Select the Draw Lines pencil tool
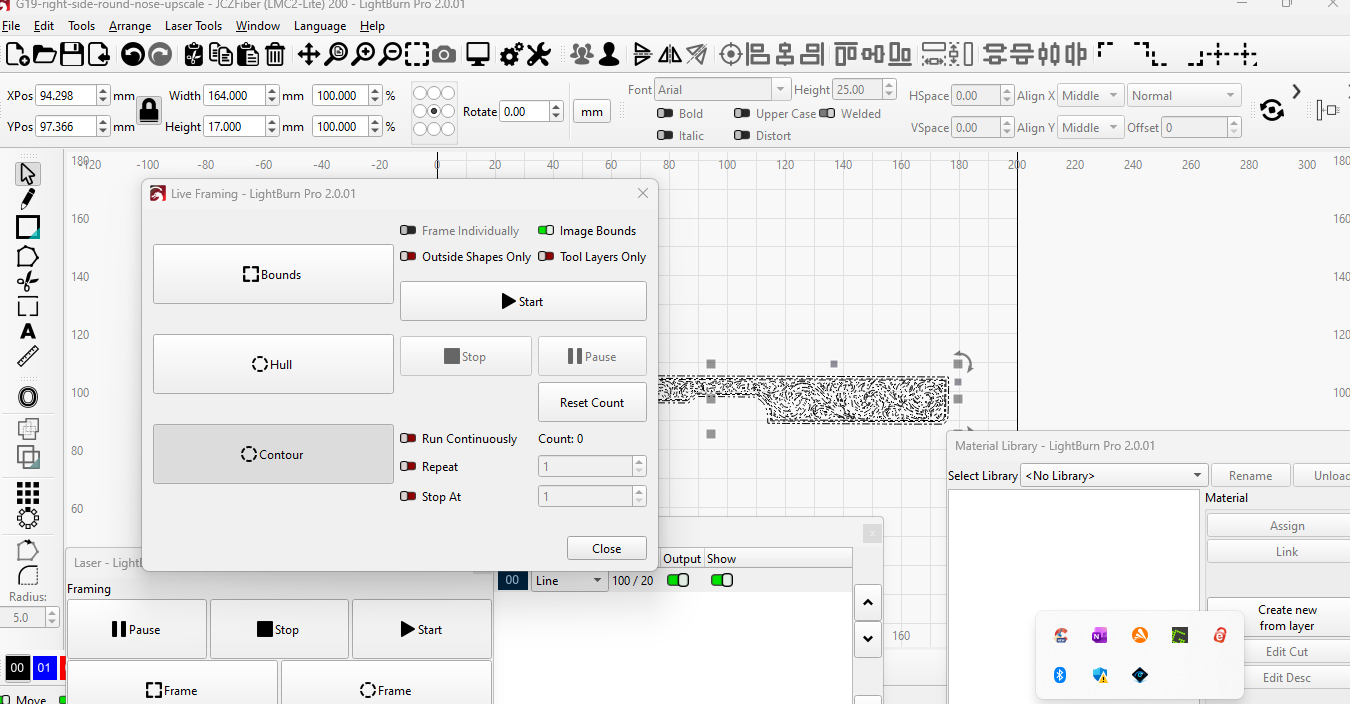The width and height of the screenshot is (1350, 704). pyautogui.click(x=28, y=200)
